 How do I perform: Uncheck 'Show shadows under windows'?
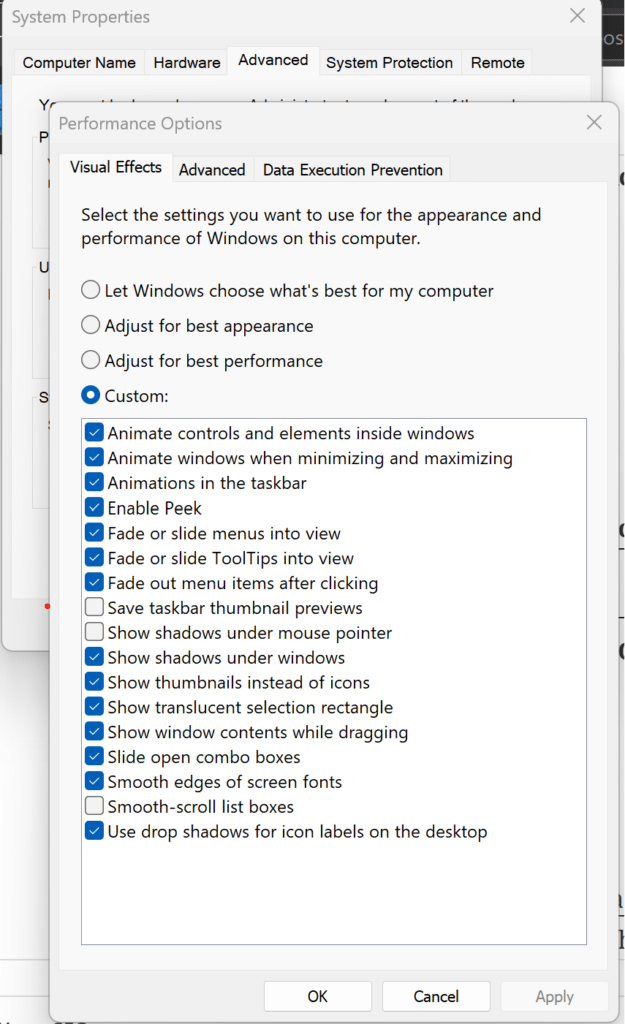pyautogui.click(x=94, y=657)
